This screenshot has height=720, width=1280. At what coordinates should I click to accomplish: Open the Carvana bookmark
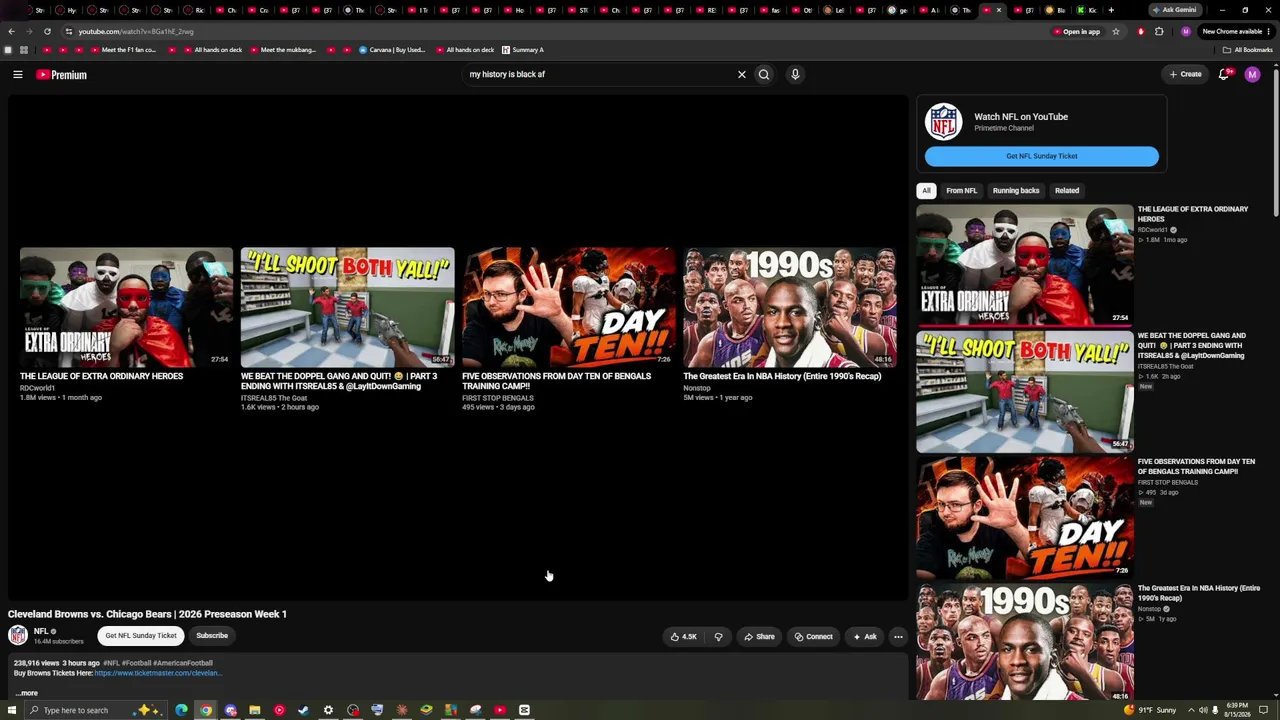click(x=392, y=50)
